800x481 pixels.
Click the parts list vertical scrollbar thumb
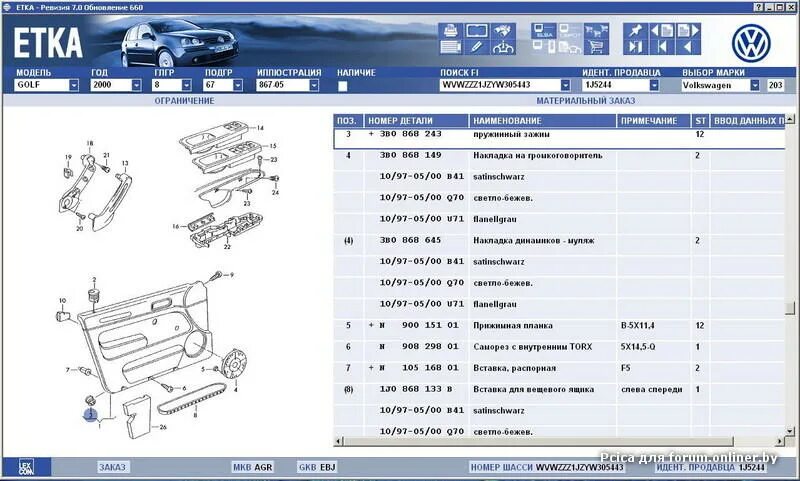(x=790, y=308)
